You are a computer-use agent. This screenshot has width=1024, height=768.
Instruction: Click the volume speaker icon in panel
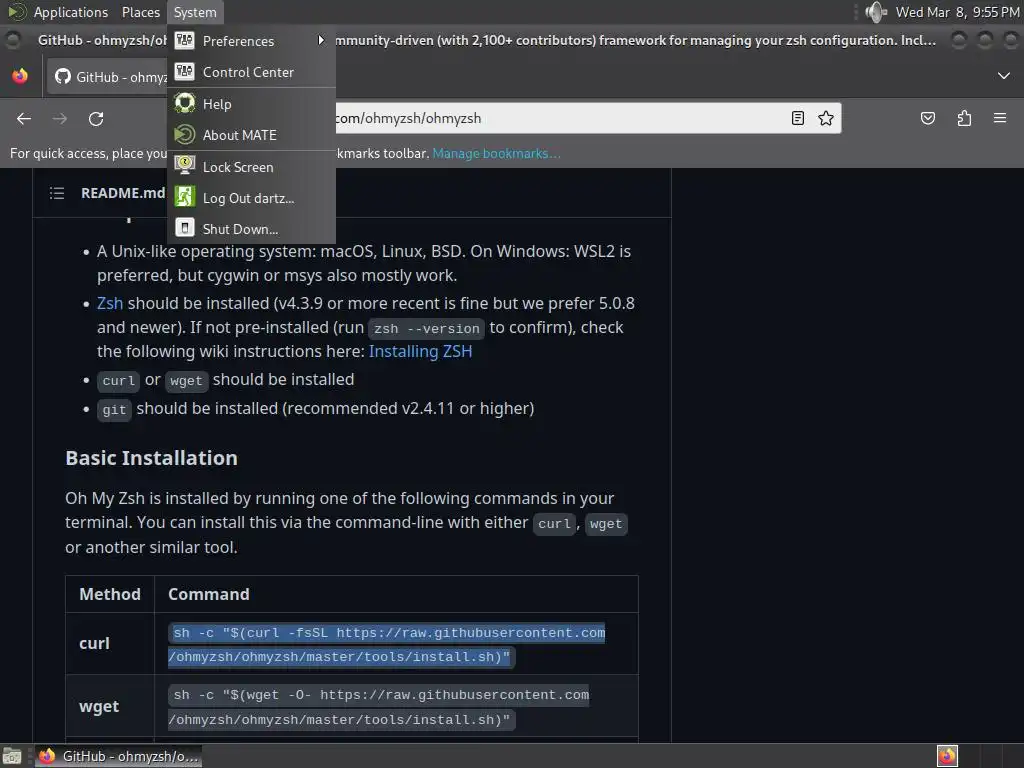(x=875, y=12)
